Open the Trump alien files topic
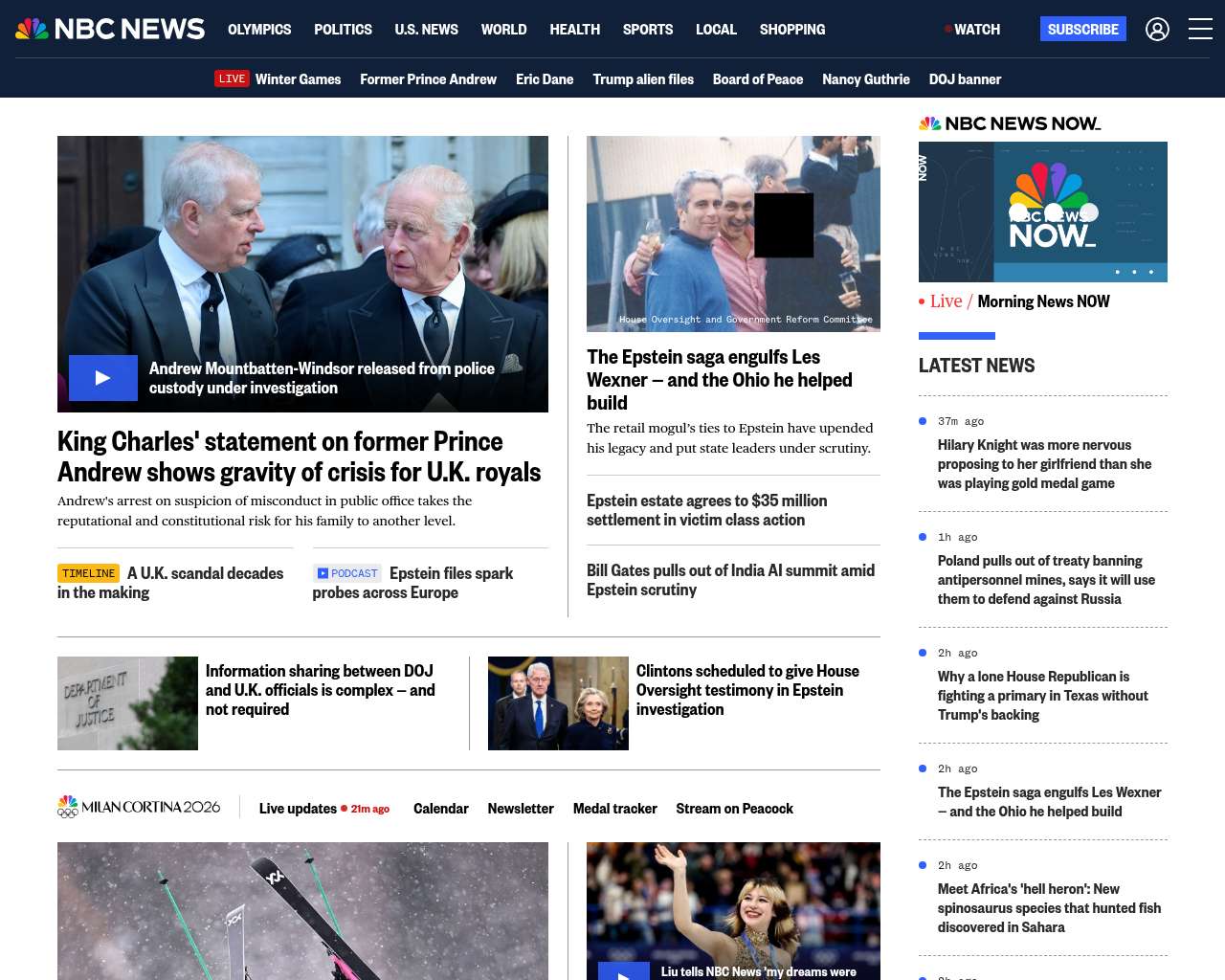 click(x=642, y=79)
